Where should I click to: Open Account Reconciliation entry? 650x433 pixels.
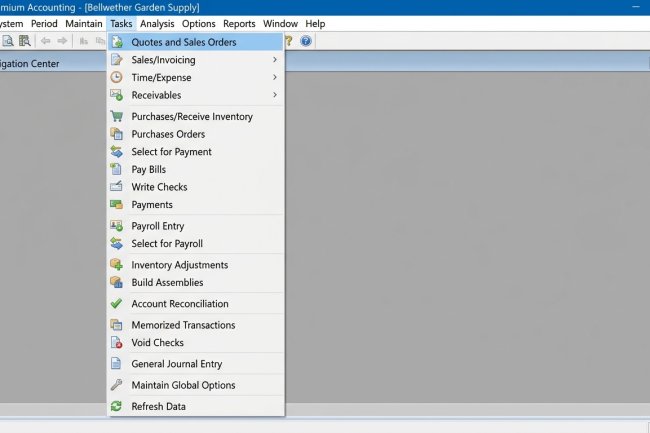click(196, 303)
